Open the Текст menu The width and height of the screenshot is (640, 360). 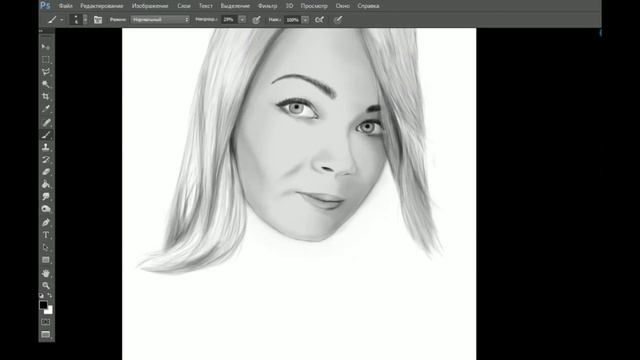[206, 6]
